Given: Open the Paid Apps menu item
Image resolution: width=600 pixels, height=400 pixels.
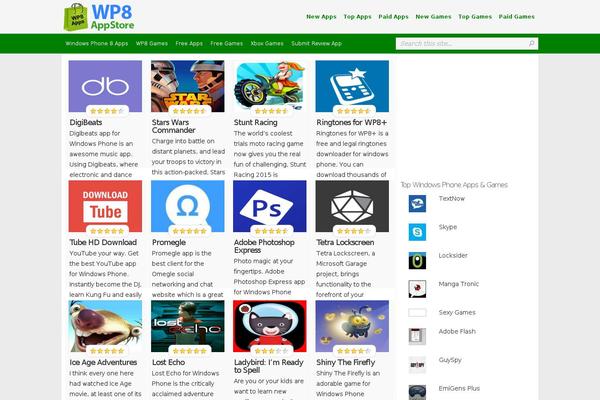Looking at the screenshot, I should (393, 17).
